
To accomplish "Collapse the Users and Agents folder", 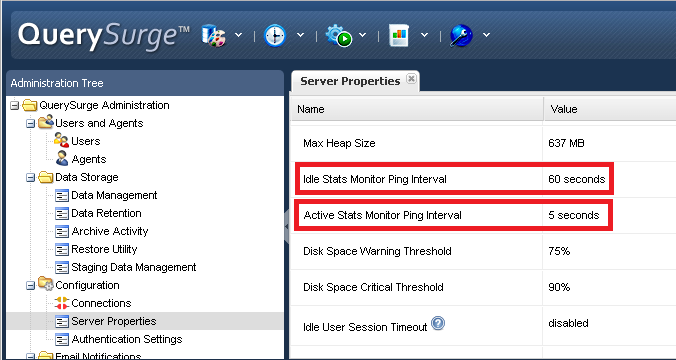I will [x=30, y=123].
